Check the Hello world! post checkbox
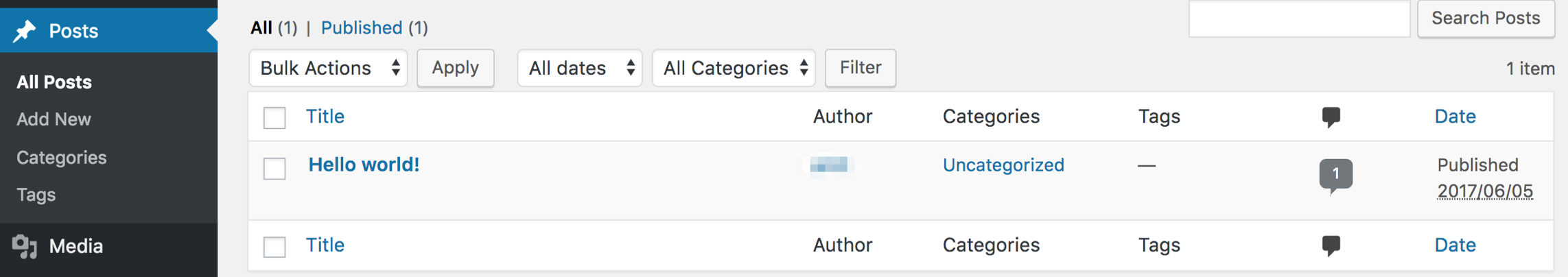Screen dimensions: 1568x277 point(274,168)
